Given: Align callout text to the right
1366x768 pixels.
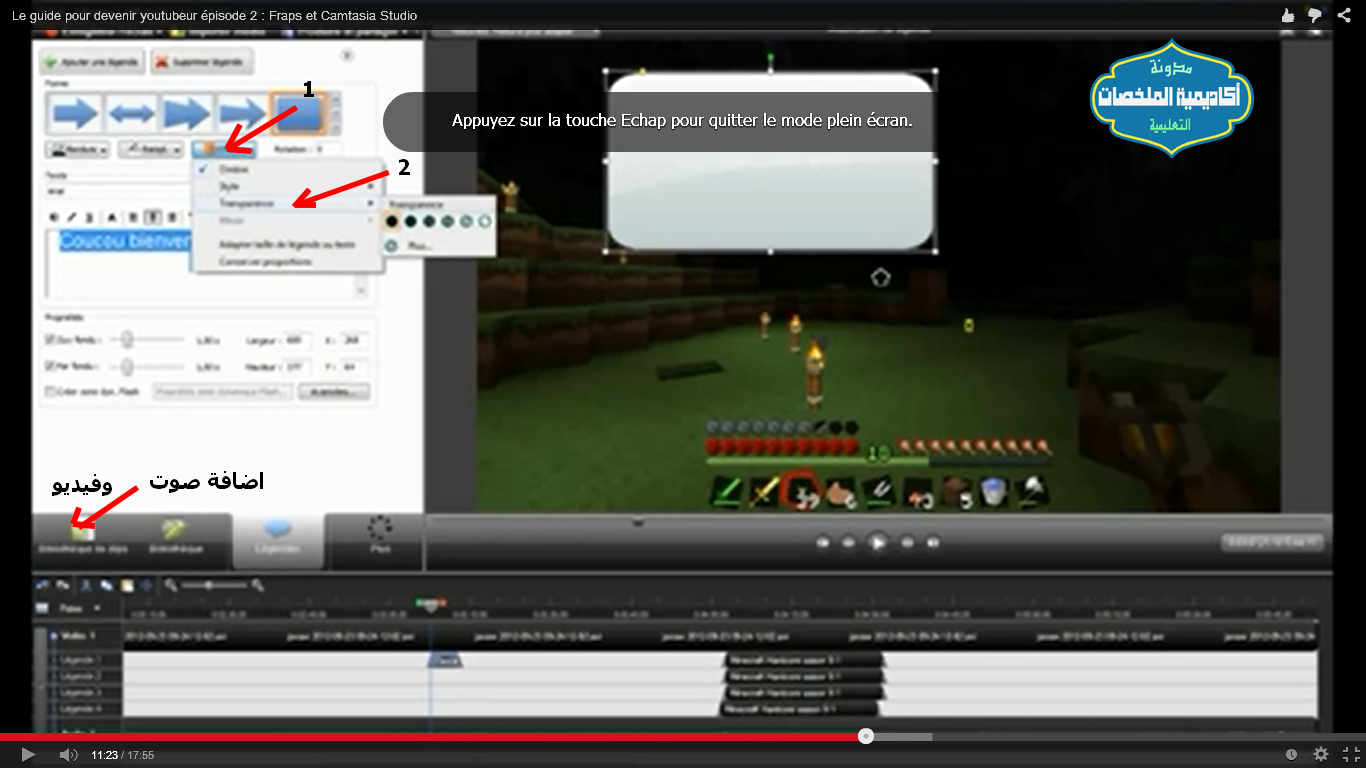Looking at the screenshot, I should click(x=172, y=217).
